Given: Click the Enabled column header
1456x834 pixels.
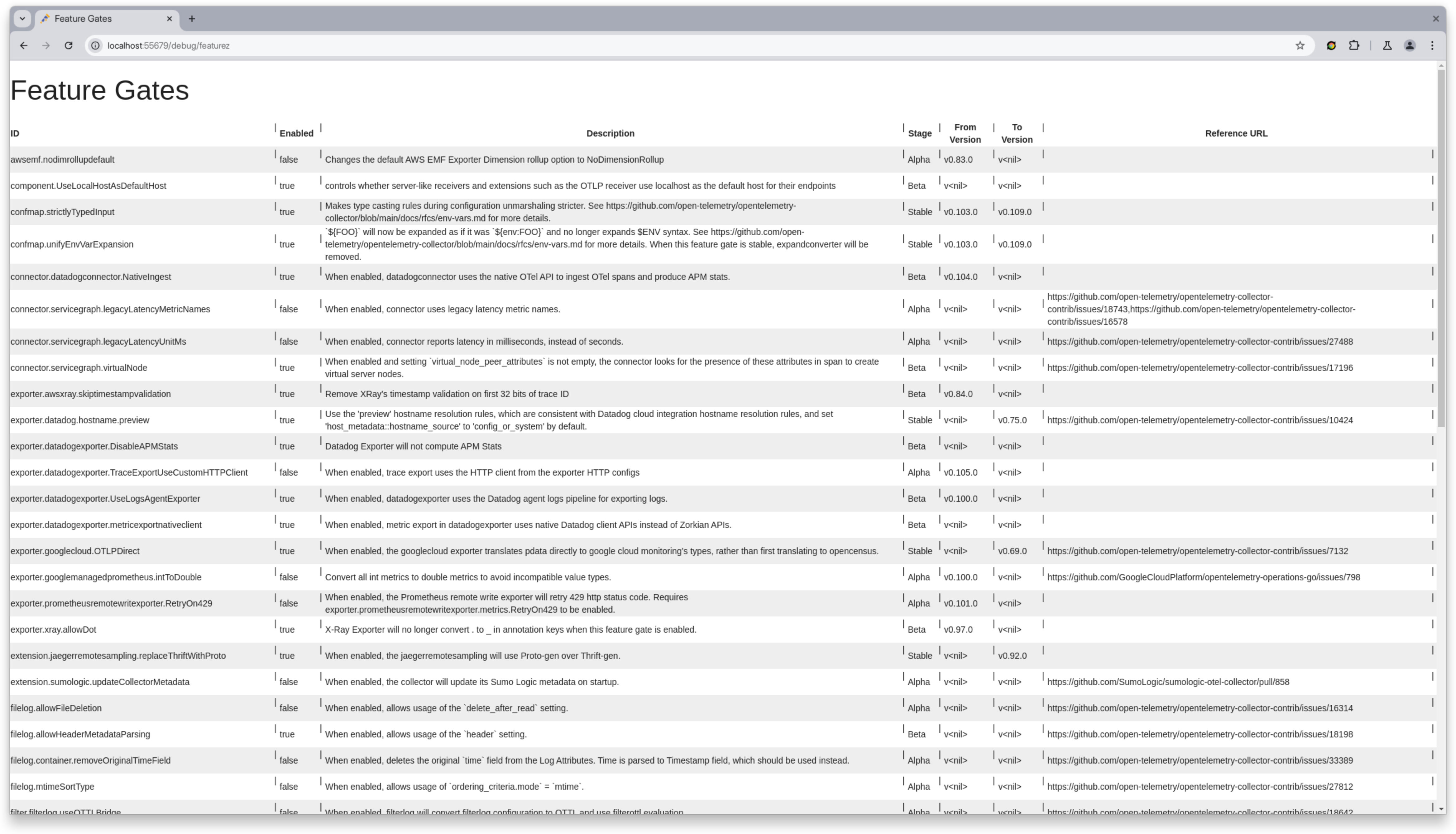Looking at the screenshot, I should pyautogui.click(x=296, y=133).
